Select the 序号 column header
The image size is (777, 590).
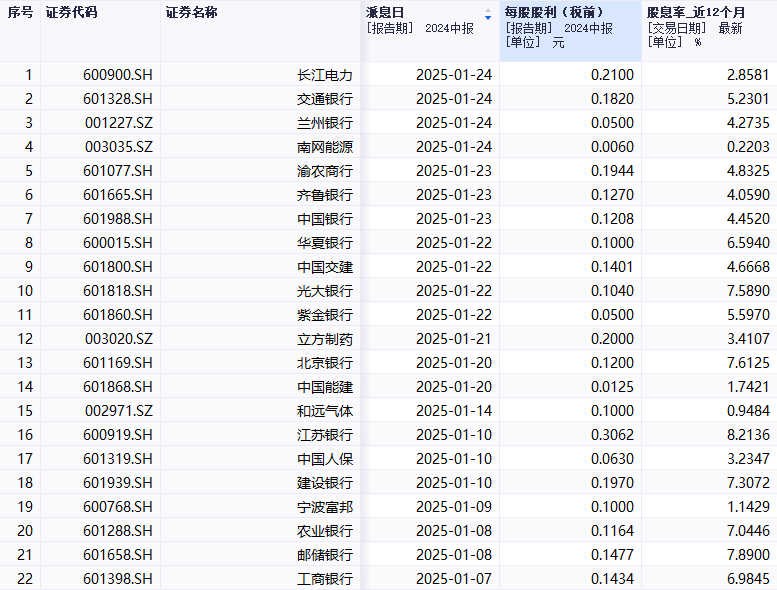pyautogui.click(x=20, y=31)
